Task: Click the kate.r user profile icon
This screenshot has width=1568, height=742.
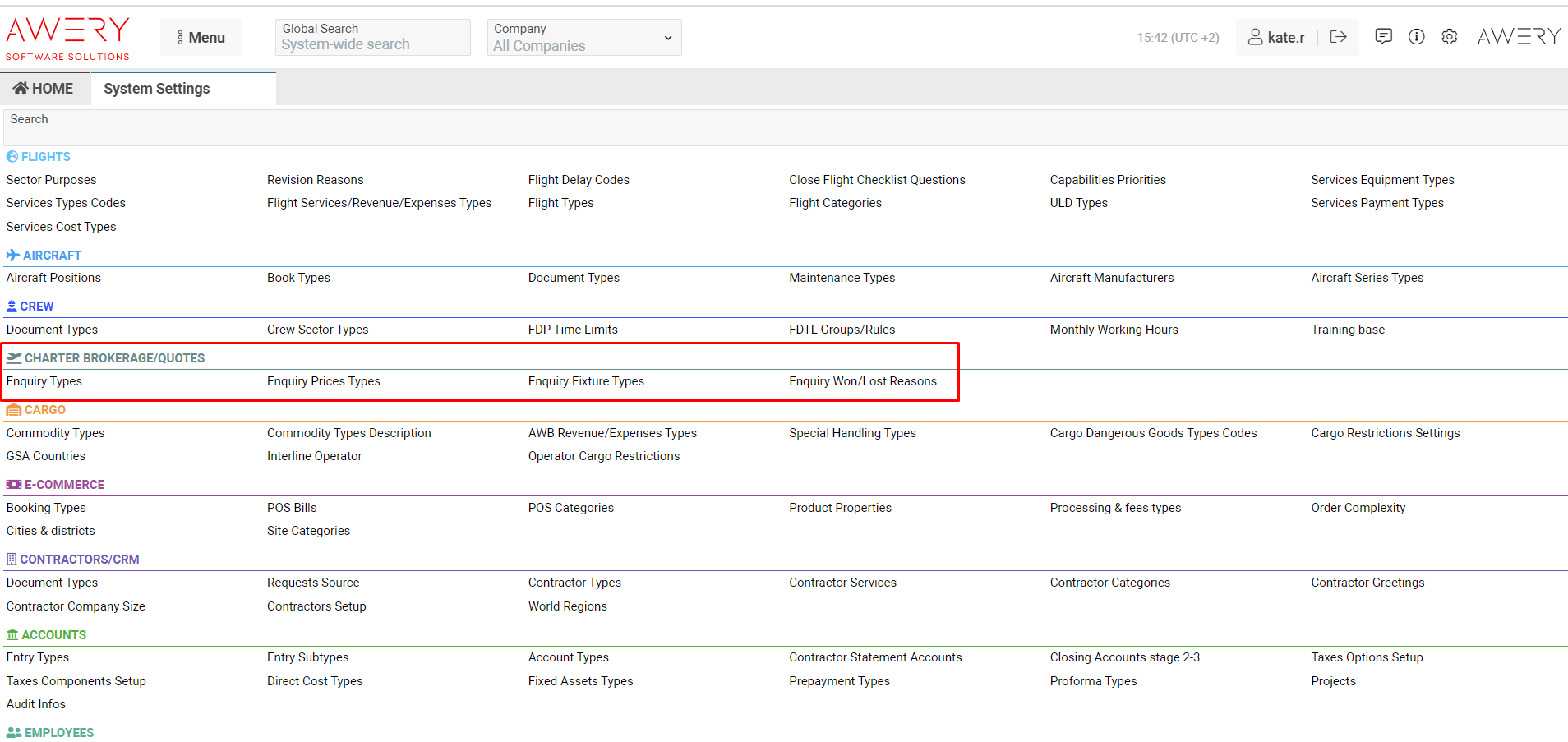Action: (x=1256, y=37)
